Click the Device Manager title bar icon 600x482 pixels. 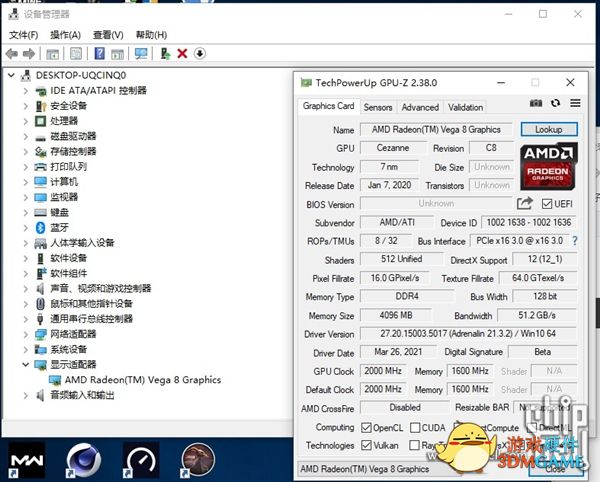[13, 14]
